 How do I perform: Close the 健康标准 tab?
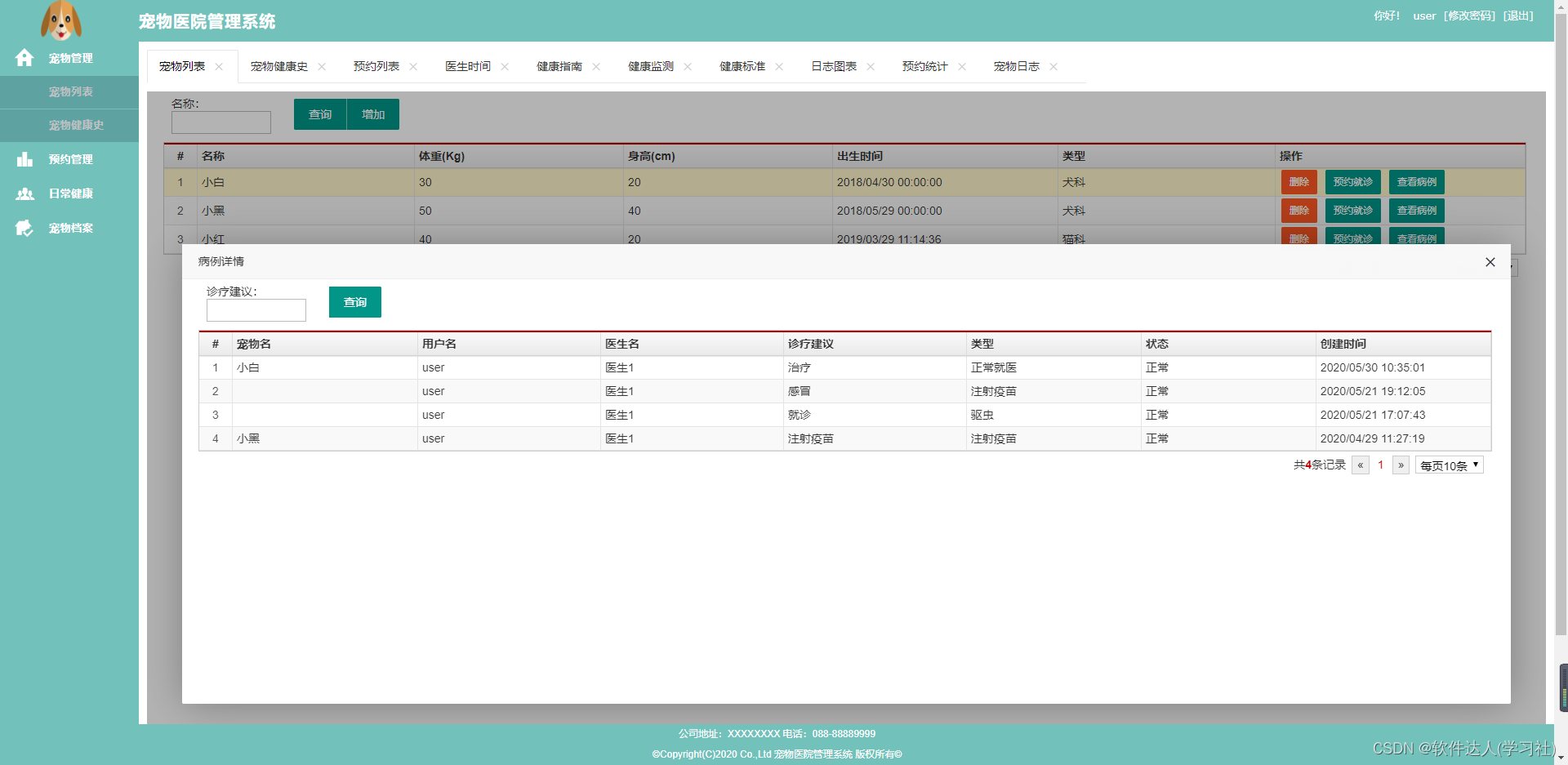(x=779, y=67)
